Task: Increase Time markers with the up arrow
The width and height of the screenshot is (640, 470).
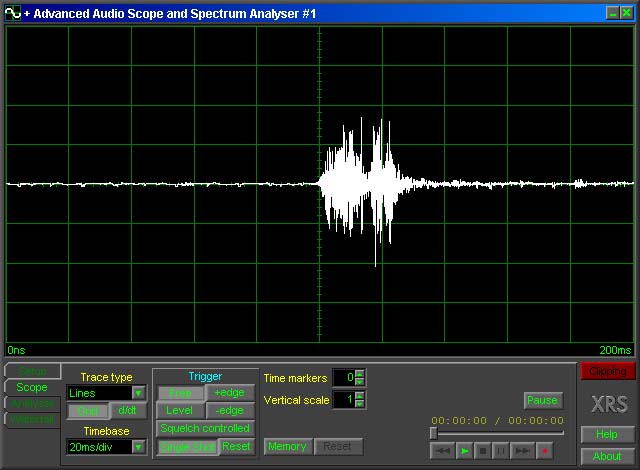Action: pos(360,373)
